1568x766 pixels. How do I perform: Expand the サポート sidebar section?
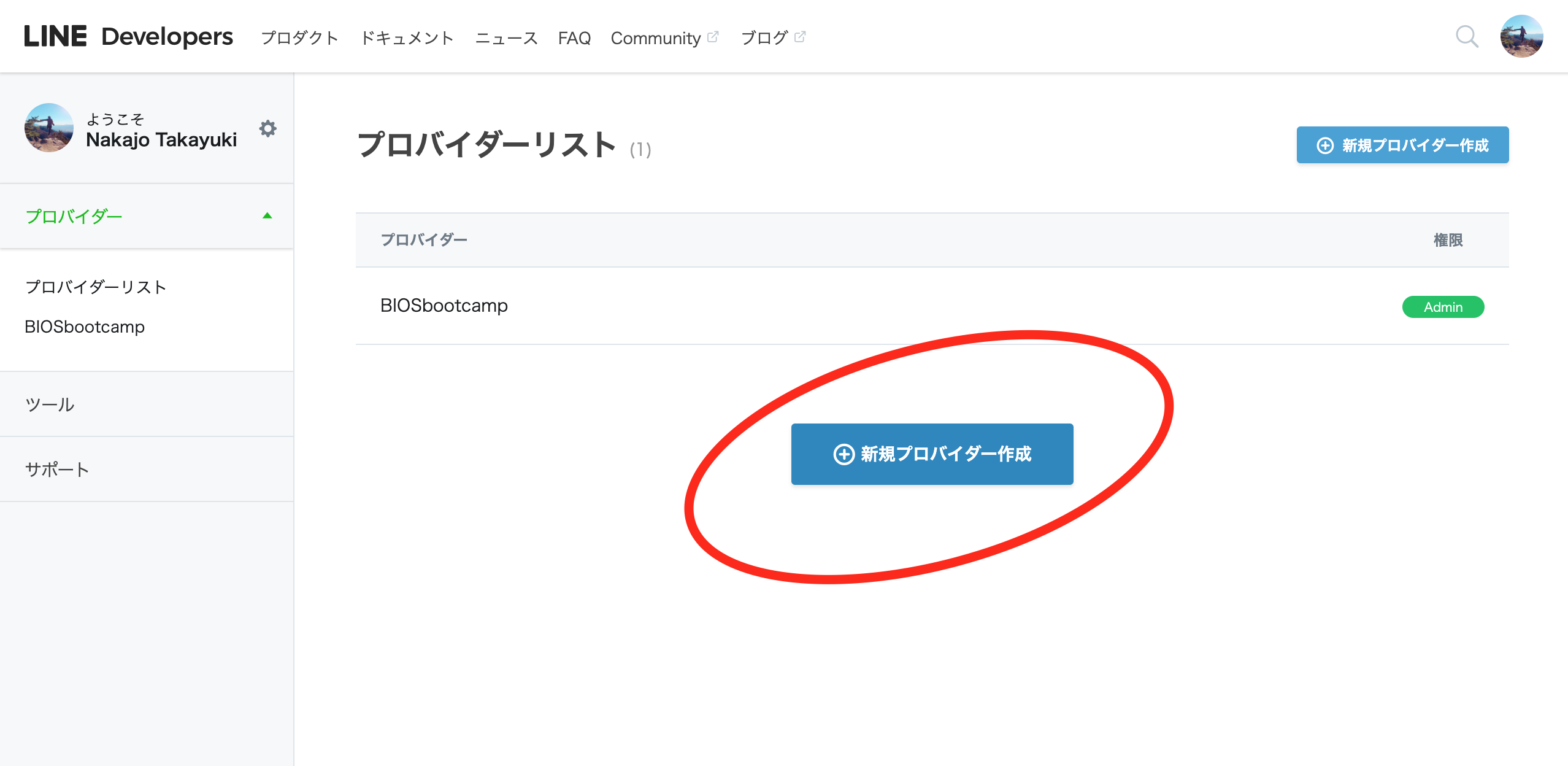click(x=147, y=469)
